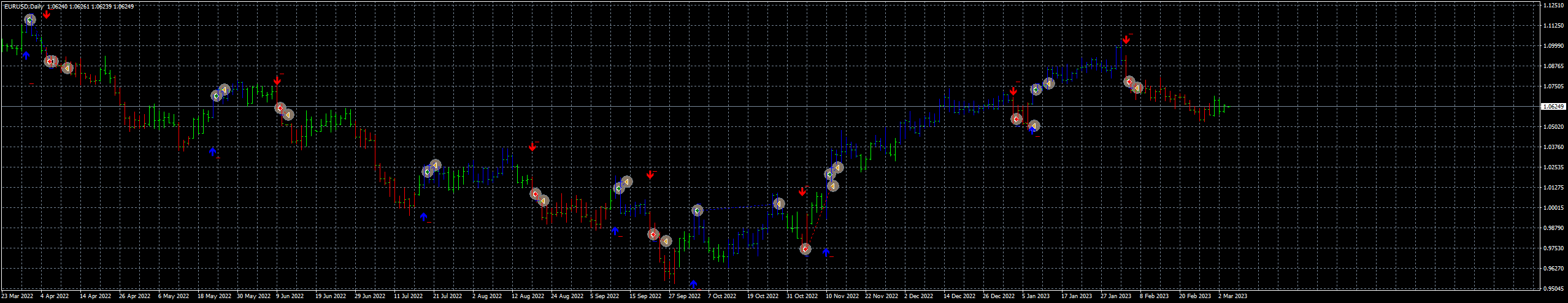Select the 4 Apr 2022 date label

pos(55,296)
